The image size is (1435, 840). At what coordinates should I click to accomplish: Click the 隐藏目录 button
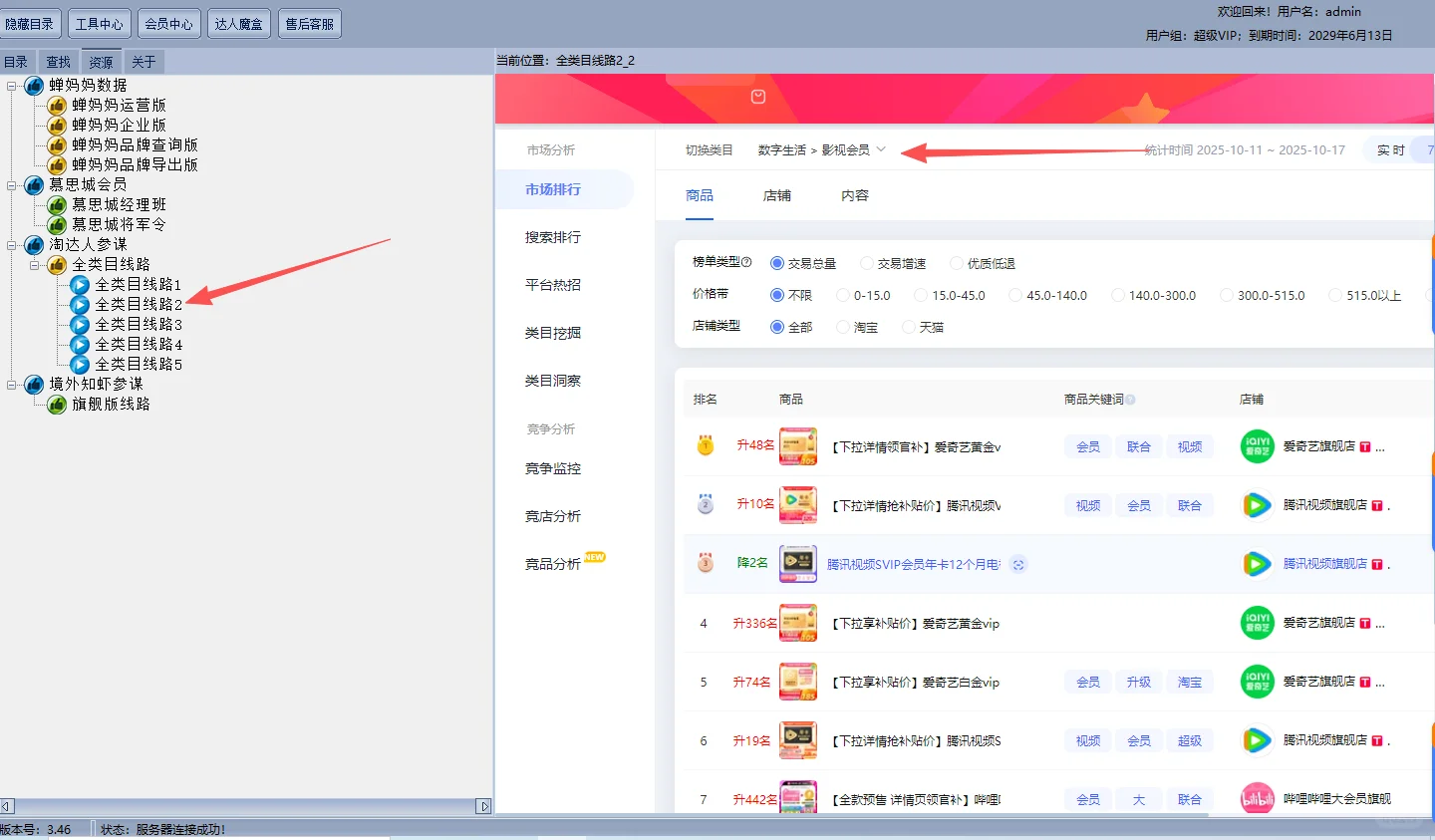30,24
